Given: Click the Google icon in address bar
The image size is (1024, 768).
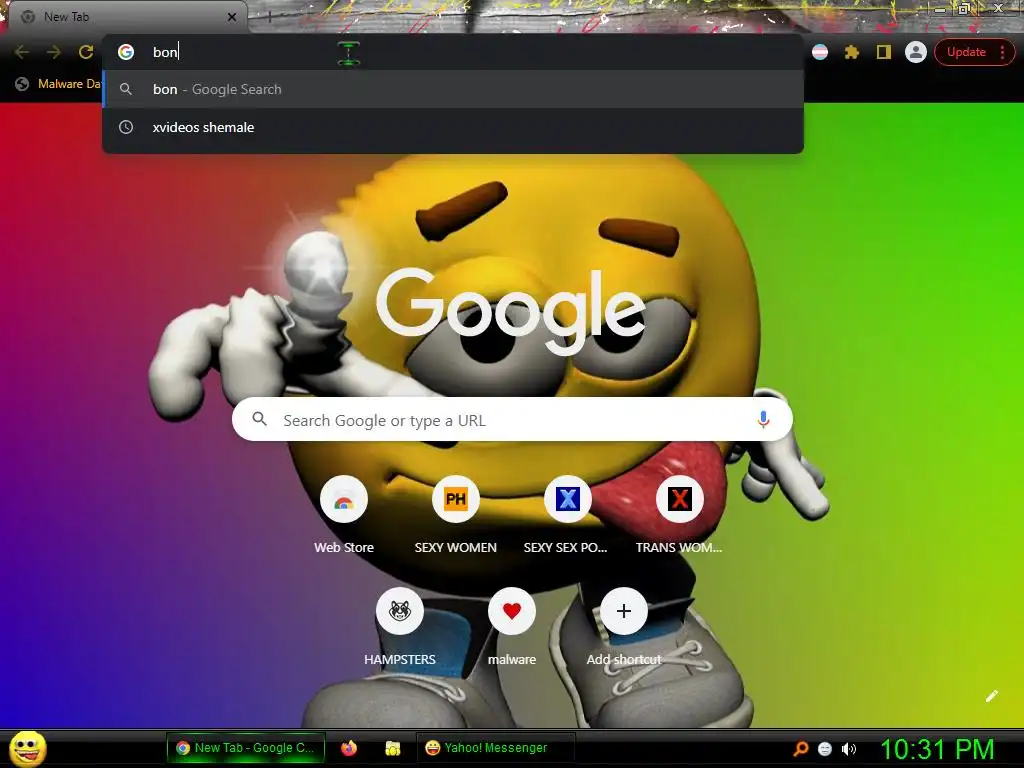Looking at the screenshot, I should coord(126,52).
